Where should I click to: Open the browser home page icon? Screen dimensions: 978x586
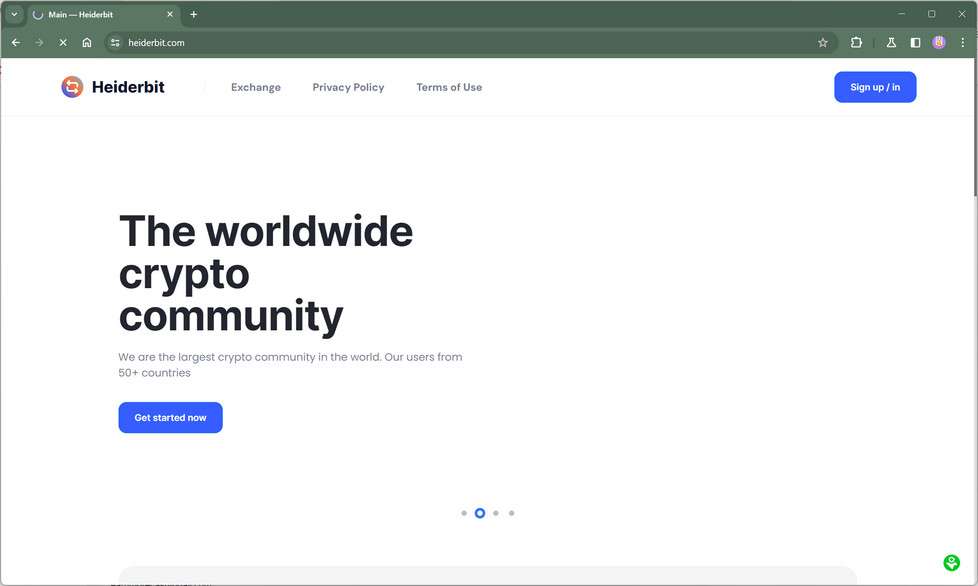point(87,42)
